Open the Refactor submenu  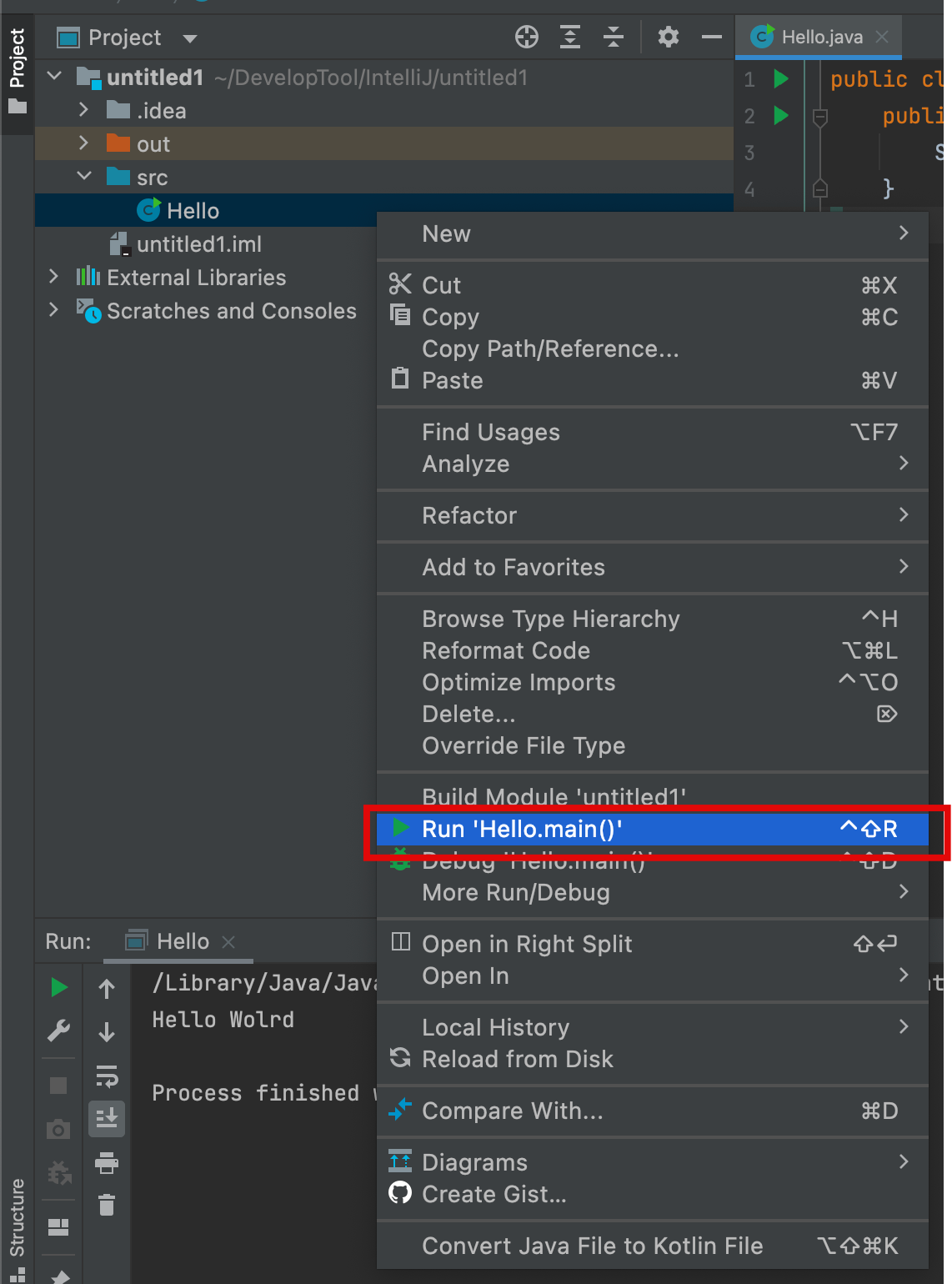[653, 515]
